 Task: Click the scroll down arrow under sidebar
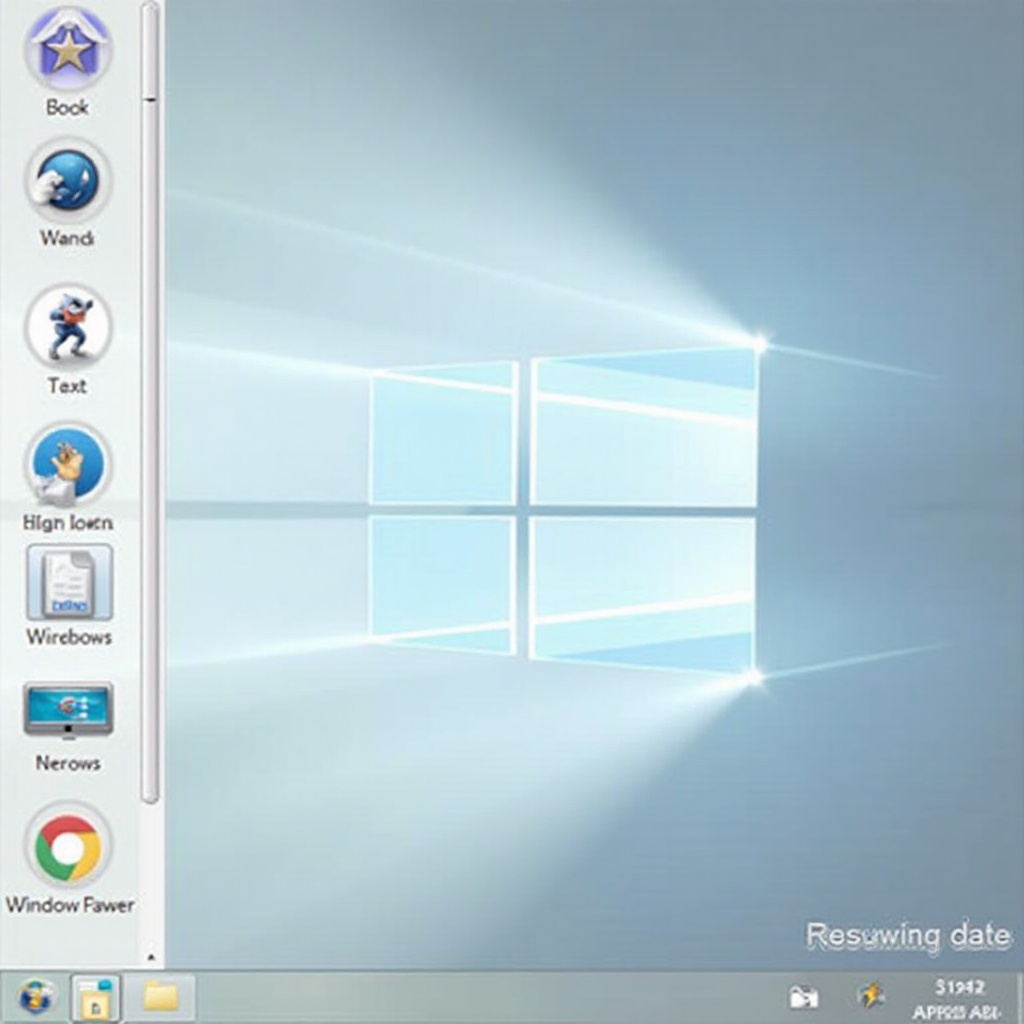point(151,957)
